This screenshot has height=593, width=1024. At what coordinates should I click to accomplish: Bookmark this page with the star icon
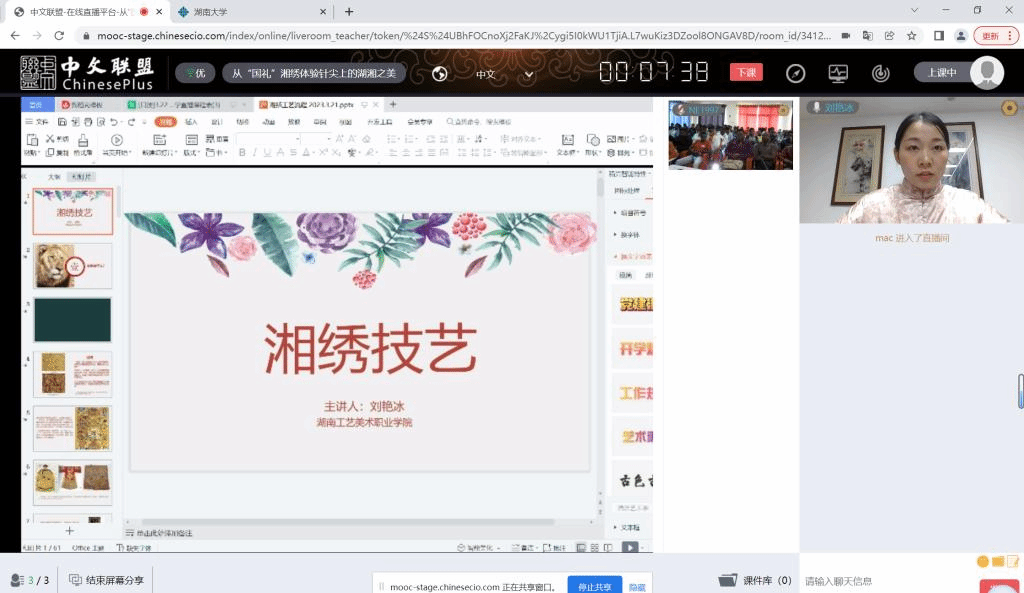(911, 35)
